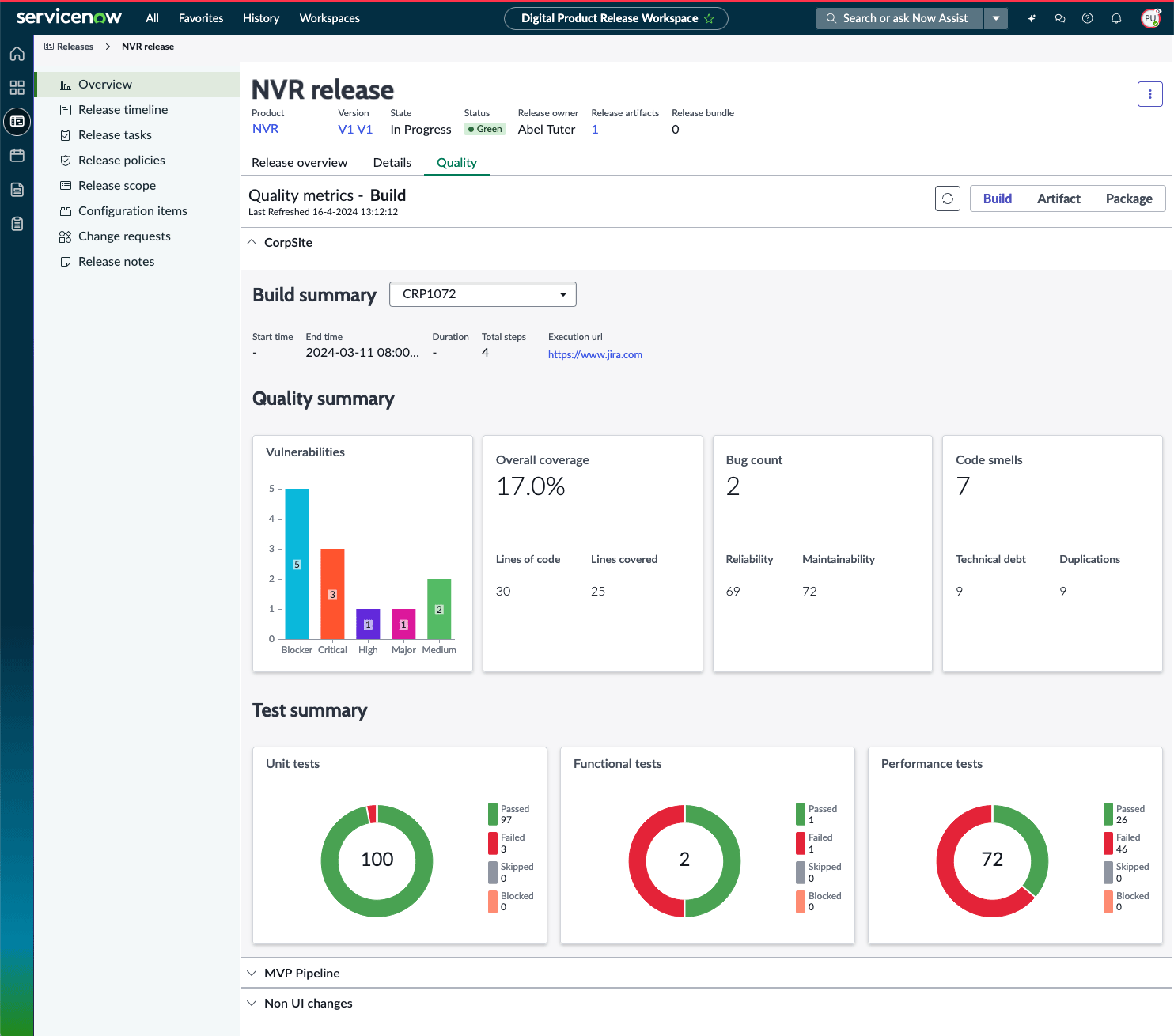This screenshot has height=1036, width=1174.
Task: Open the chat conversations icon
Action: [1060, 18]
